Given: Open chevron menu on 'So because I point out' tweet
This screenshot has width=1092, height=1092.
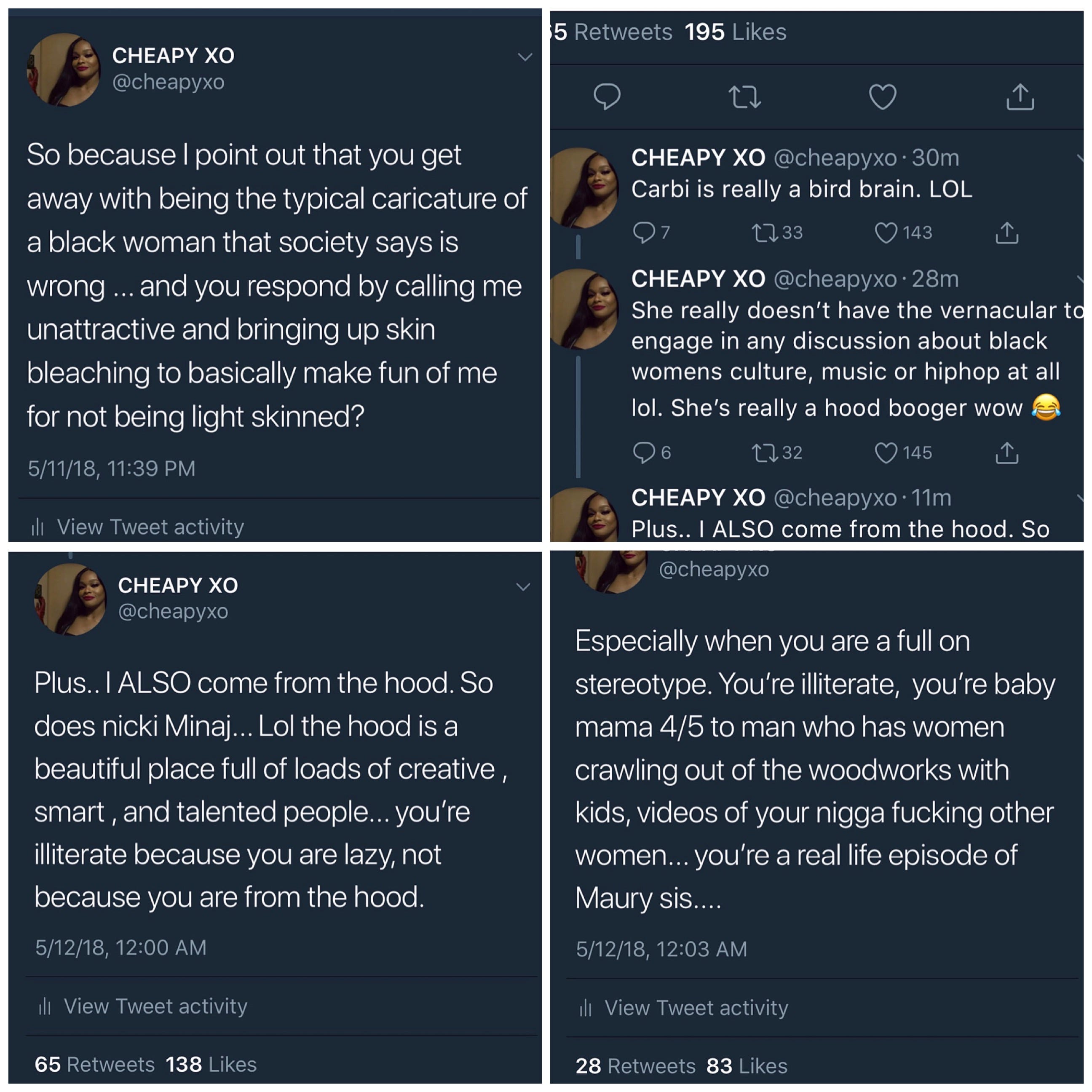Looking at the screenshot, I should [x=525, y=57].
